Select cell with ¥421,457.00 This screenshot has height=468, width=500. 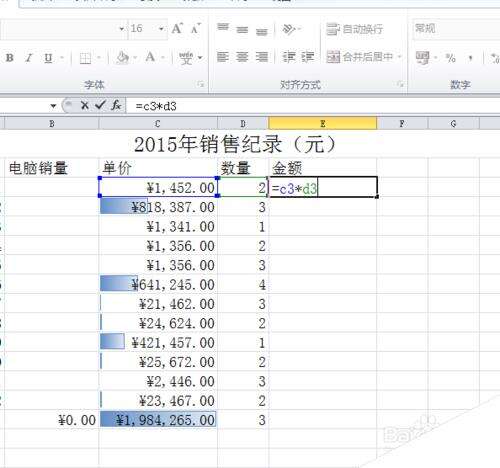pos(158,342)
